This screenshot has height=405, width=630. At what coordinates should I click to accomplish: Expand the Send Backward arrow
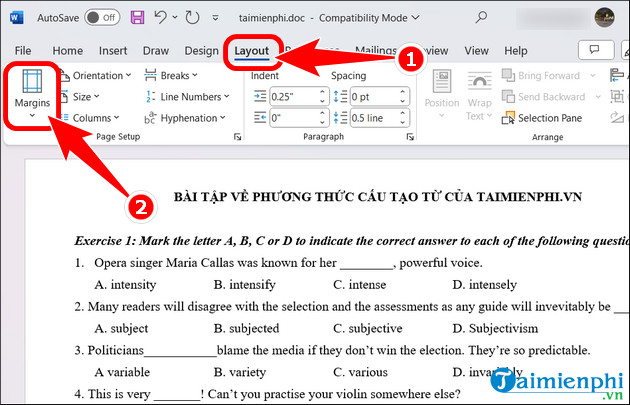tap(598, 97)
